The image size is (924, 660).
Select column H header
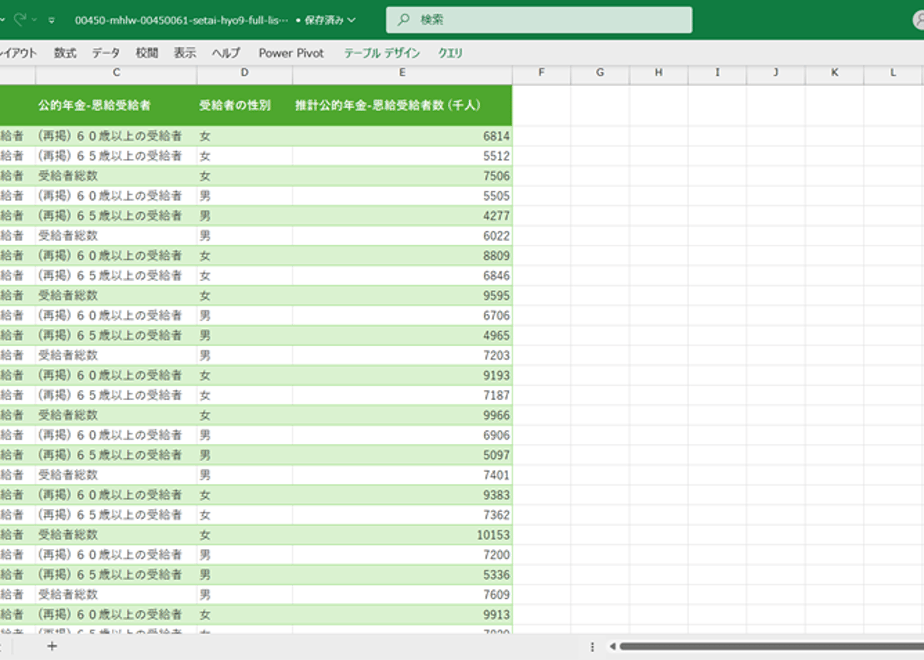(x=658, y=73)
